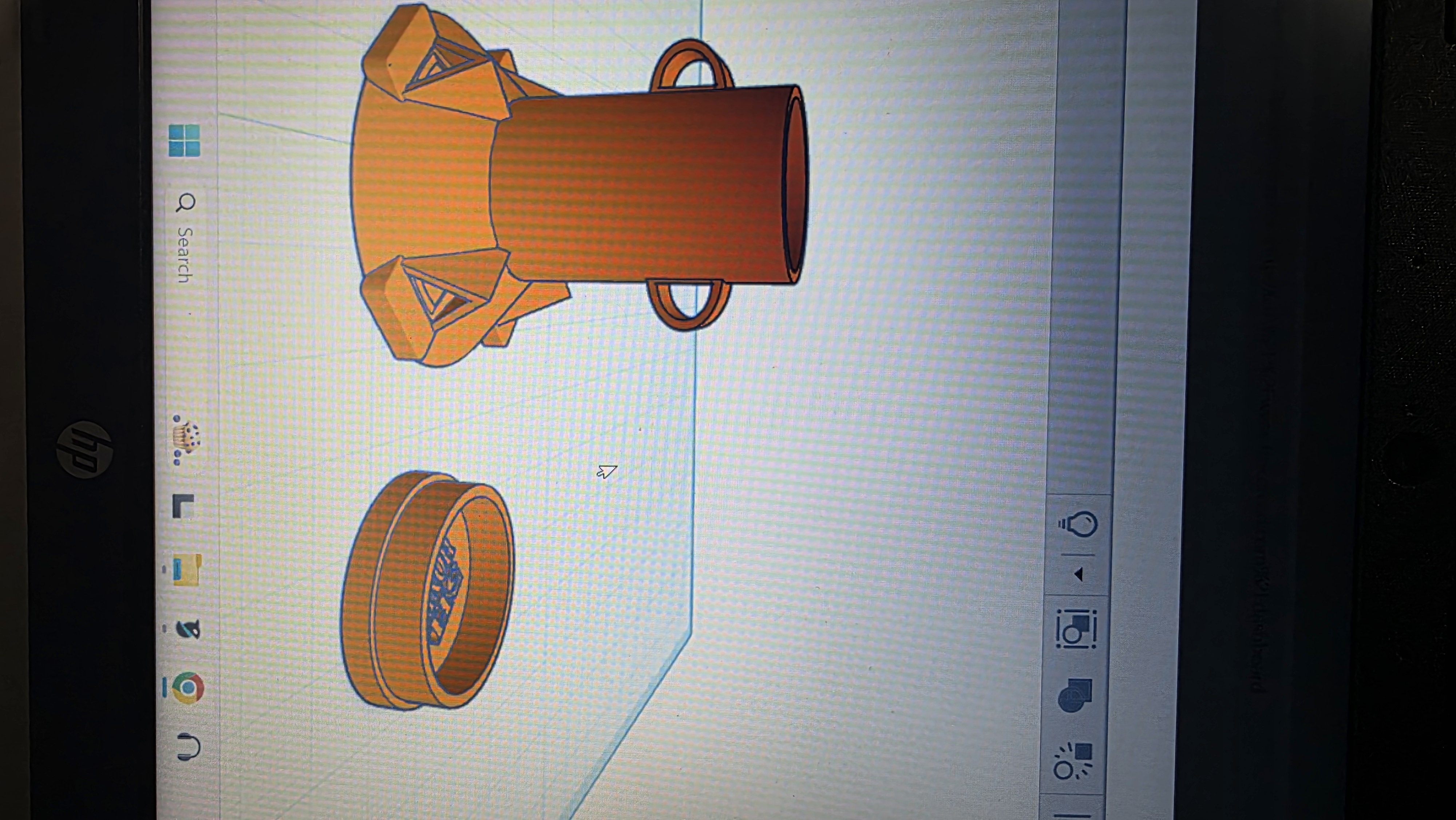
Task: Open the dark bird-like taskbar app icon
Action: [188, 629]
